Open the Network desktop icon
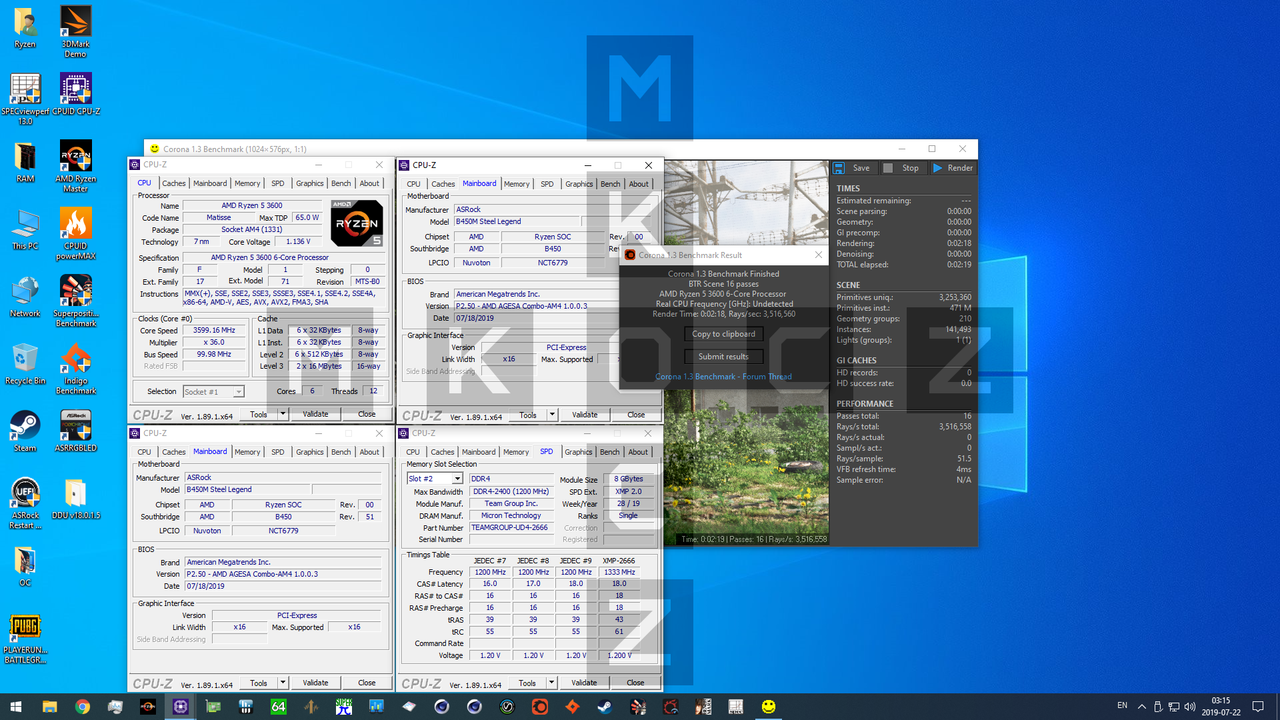The width and height of the screenshot is (1280, 720). pyautogui.click(x=25, y=297)
